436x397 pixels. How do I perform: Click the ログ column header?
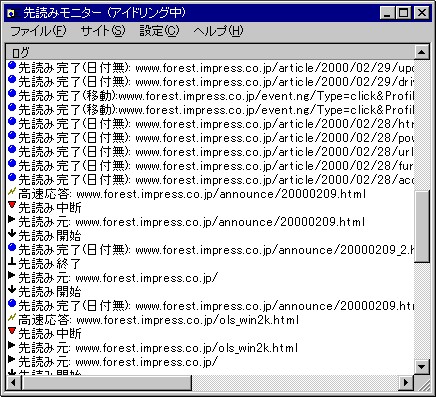tap(210, 52)
